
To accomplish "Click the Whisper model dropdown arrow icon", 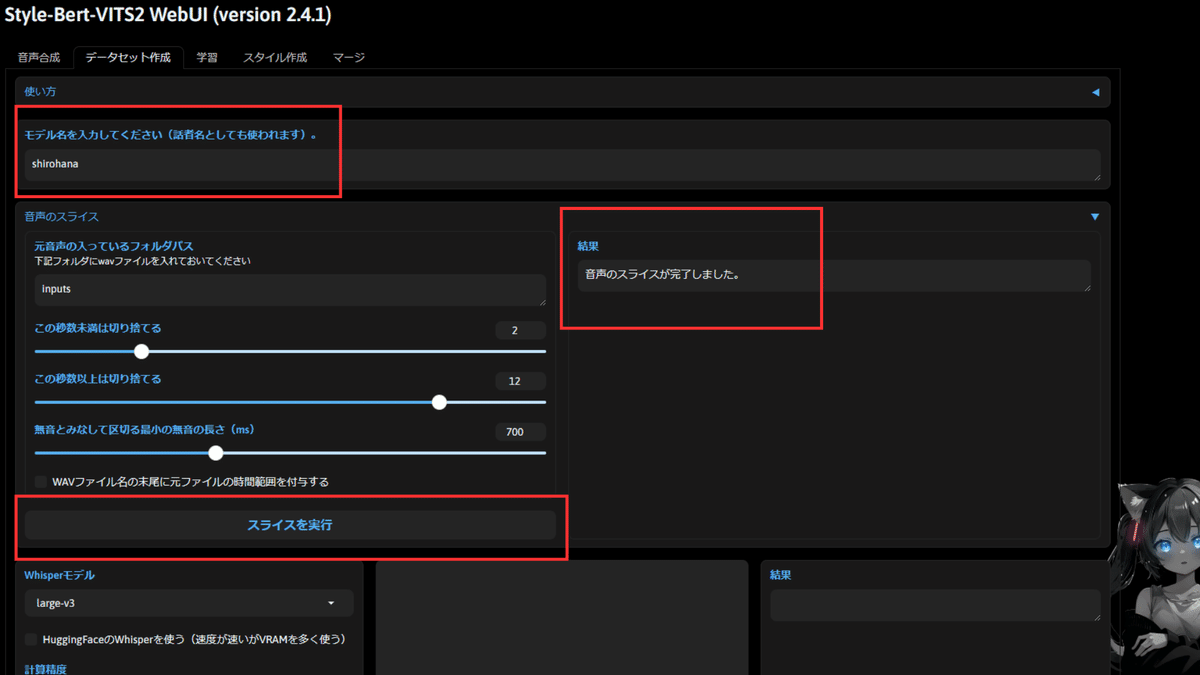I will coord(332,604).
